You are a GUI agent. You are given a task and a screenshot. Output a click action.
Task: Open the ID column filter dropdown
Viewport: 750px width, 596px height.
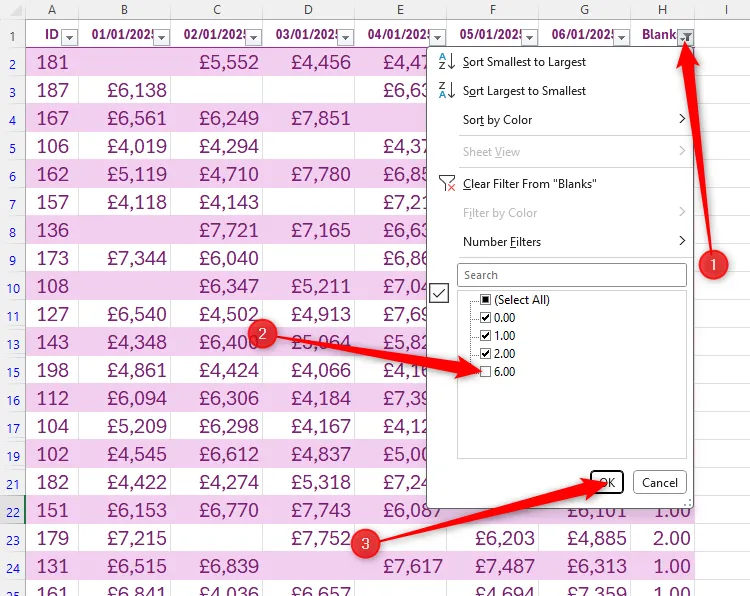click(69, 37)
